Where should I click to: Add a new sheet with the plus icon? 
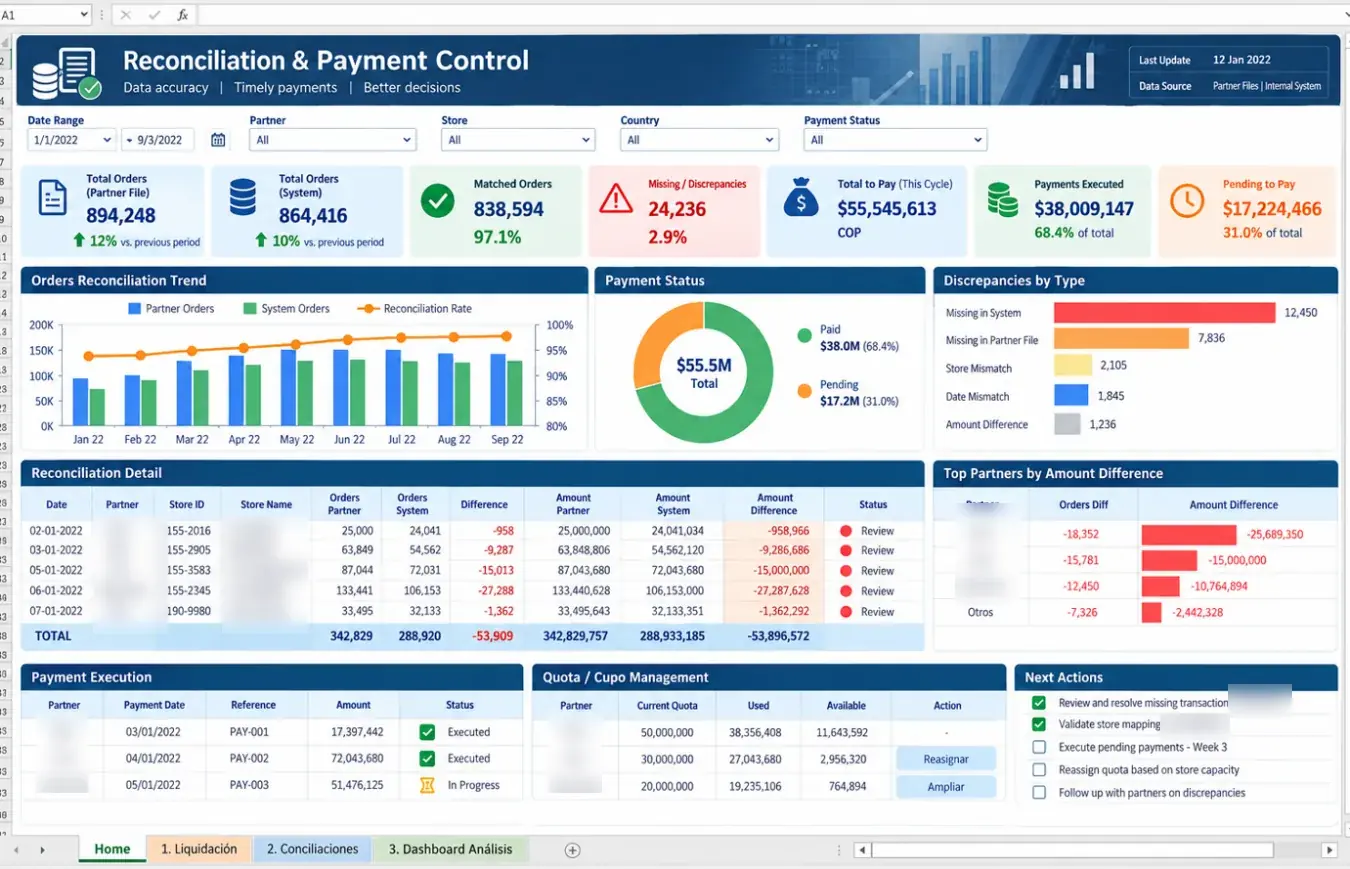point(572,850)
